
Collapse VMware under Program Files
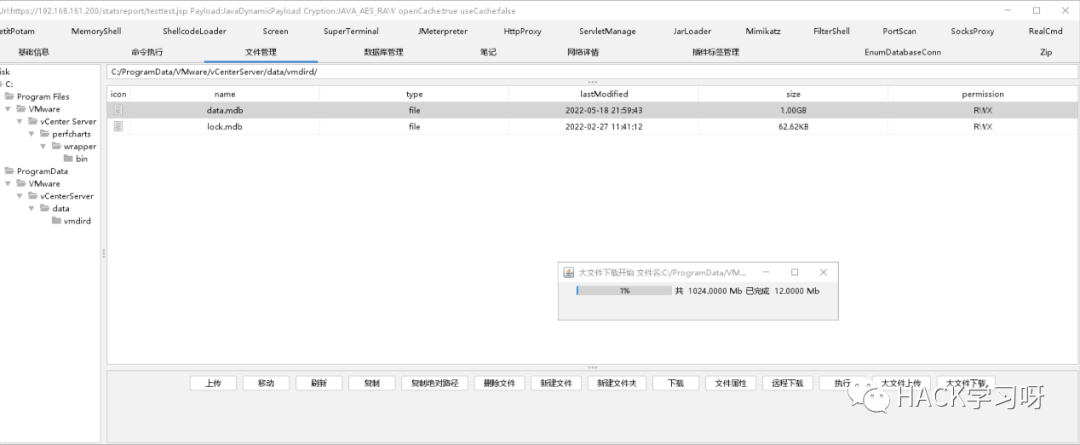pyautogui.click(x=8, y=109)
